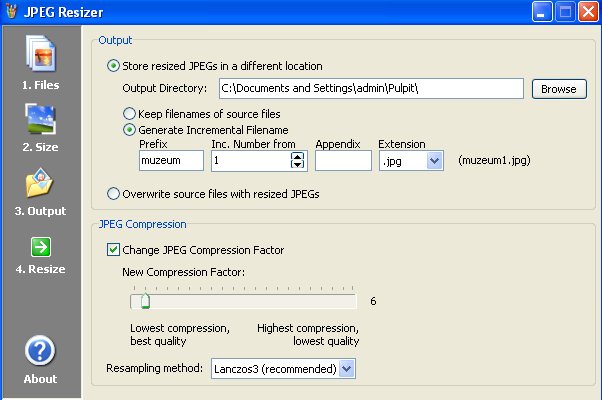Click the JPEG Resizer title bar icon
Screen dimensions: 602x400
click(x=12, y=12)
